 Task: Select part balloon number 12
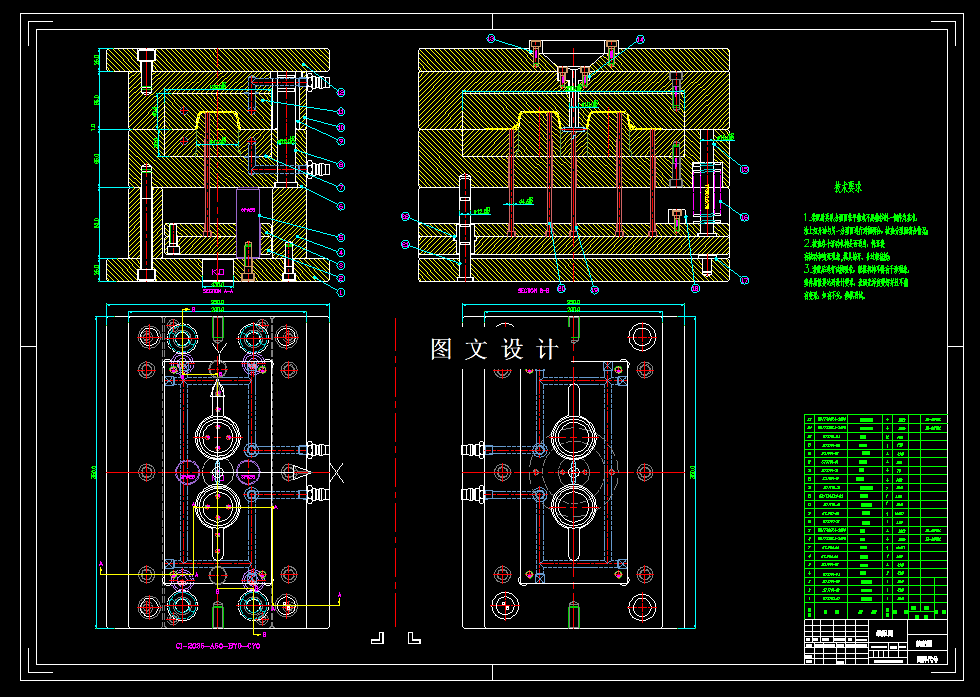[x=341, y=92]
